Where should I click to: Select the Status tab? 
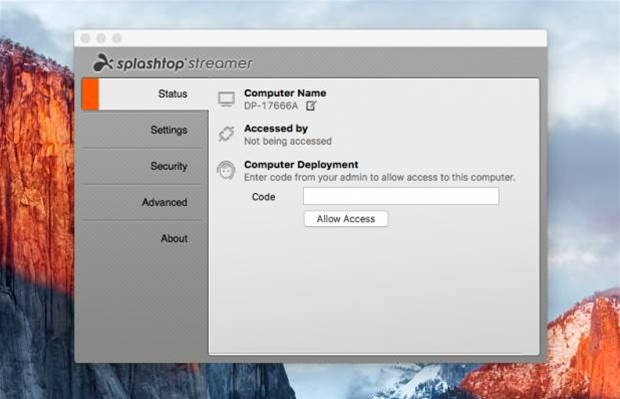coord(145,94)
